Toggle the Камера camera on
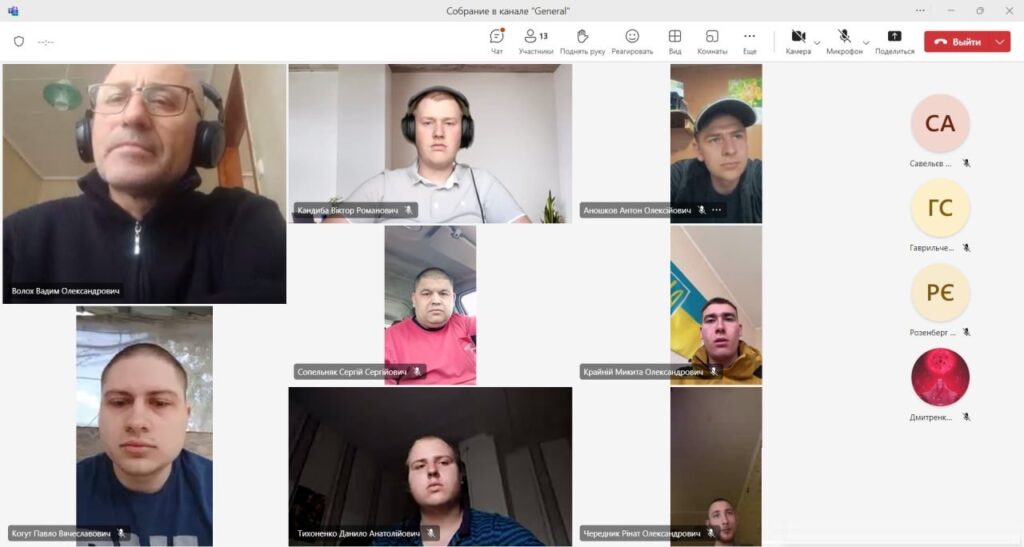Image resolution: width=1024 pixels, height=547 pixels. tap(797, 38)
